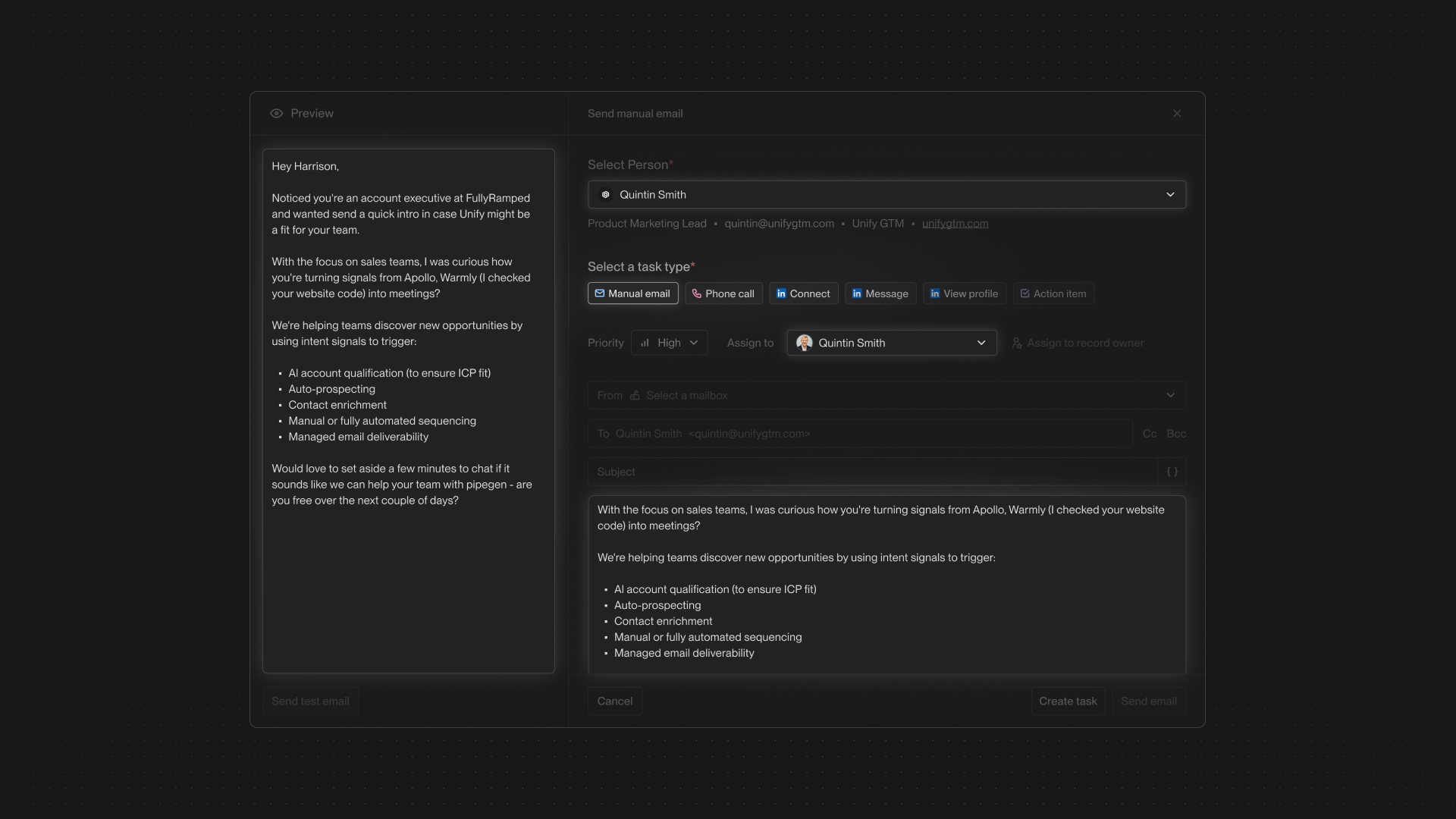Click the company icon beside Quintin Smith

[x=605, y=195]
